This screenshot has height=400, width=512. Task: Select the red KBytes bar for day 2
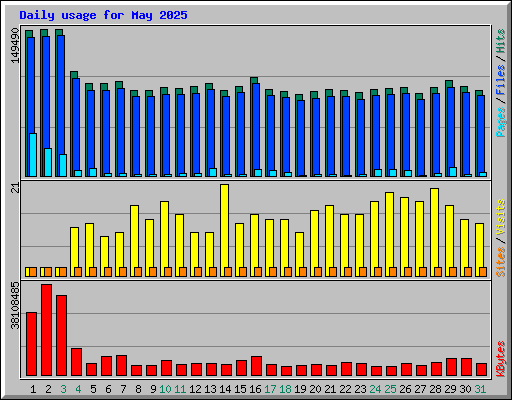[46, 330]
